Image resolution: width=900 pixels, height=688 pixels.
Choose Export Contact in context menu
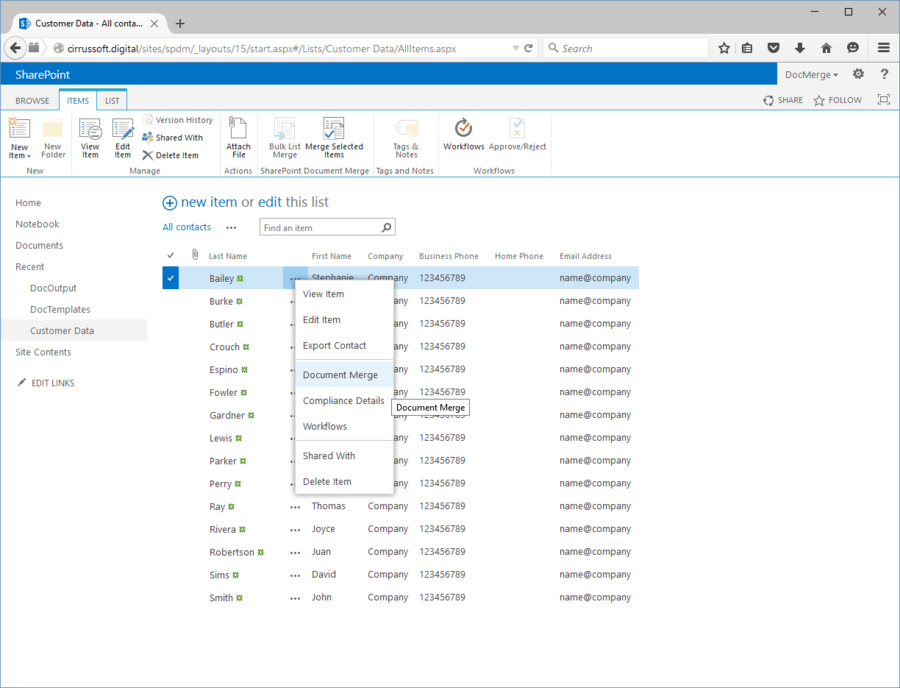(x=344, y=345)
